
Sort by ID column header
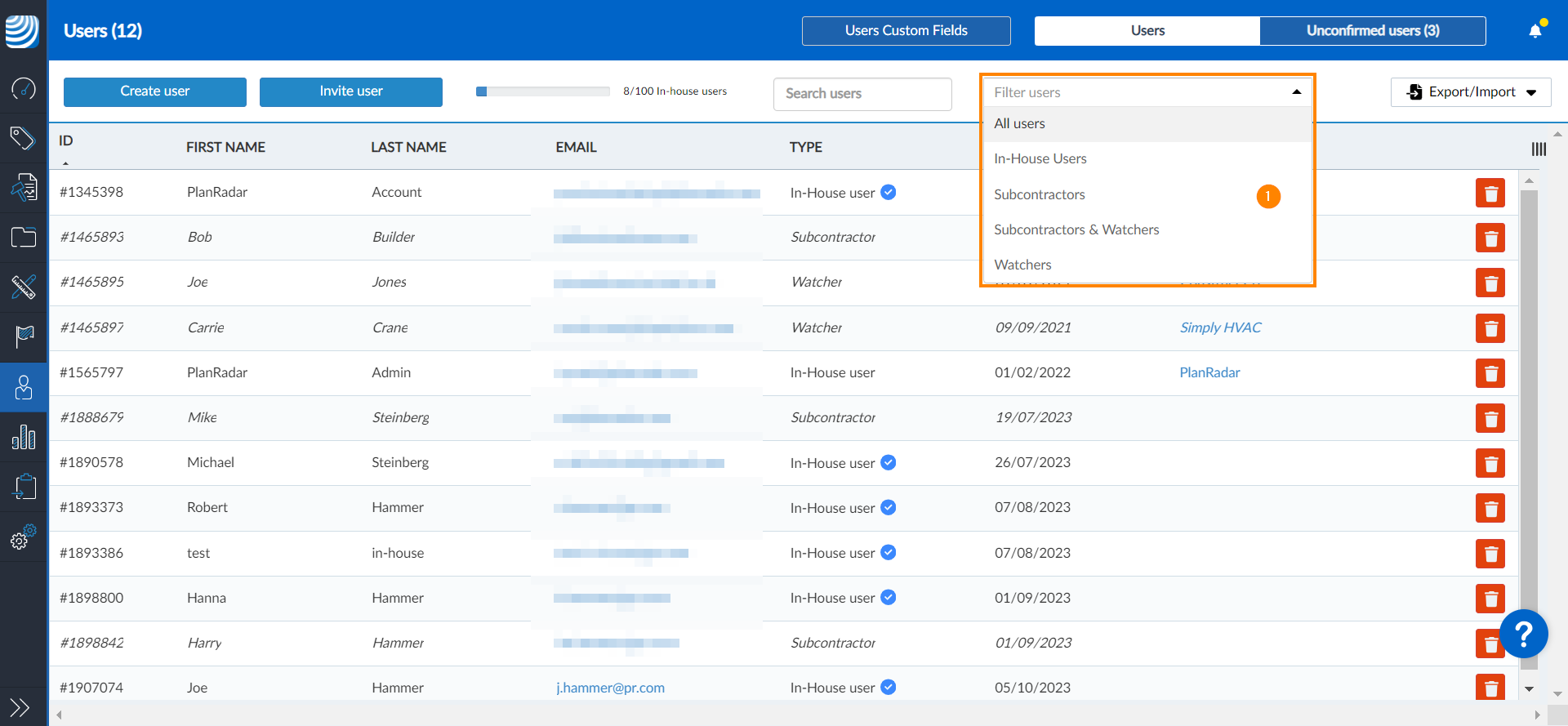(x=66, y=140)
